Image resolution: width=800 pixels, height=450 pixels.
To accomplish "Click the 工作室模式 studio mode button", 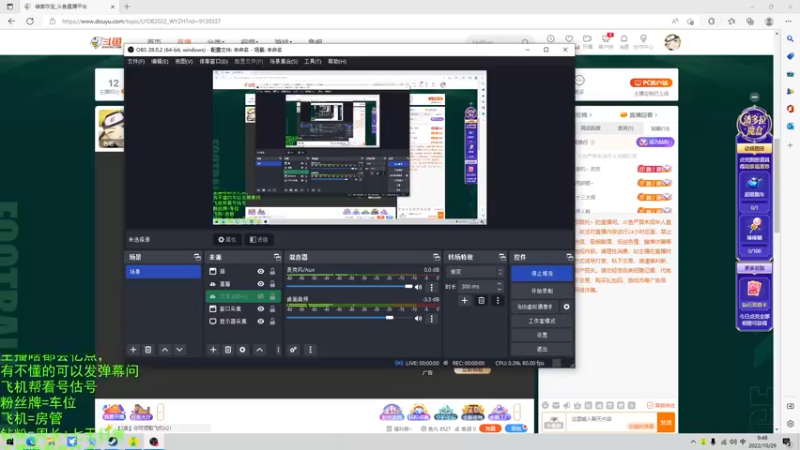I will [x=542, y=321].
